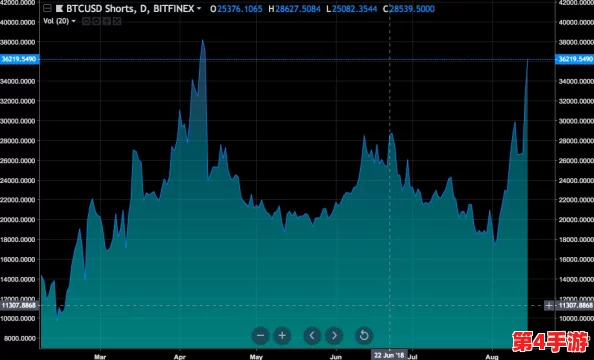Click the right crosshair label 11307.8868
This screenshot has height=360, width=594.
(x=575, y=305)
